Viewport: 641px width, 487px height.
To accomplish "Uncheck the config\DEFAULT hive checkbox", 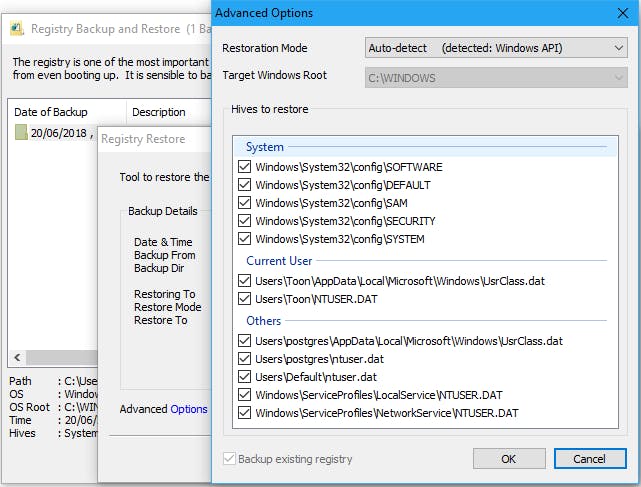I will point(245,185).
